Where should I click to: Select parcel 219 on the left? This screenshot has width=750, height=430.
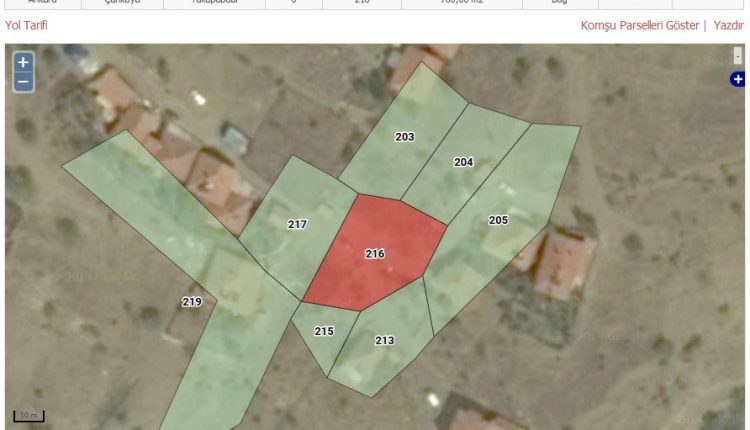click(x=192, y=302)
